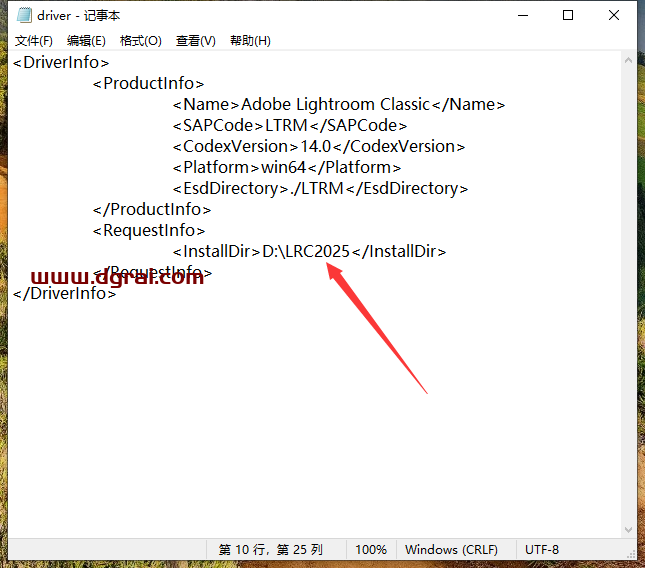Click the win64 Platform value text
Image resolution: width=645 pixels, height=568 pixels.
click(282, 167)
